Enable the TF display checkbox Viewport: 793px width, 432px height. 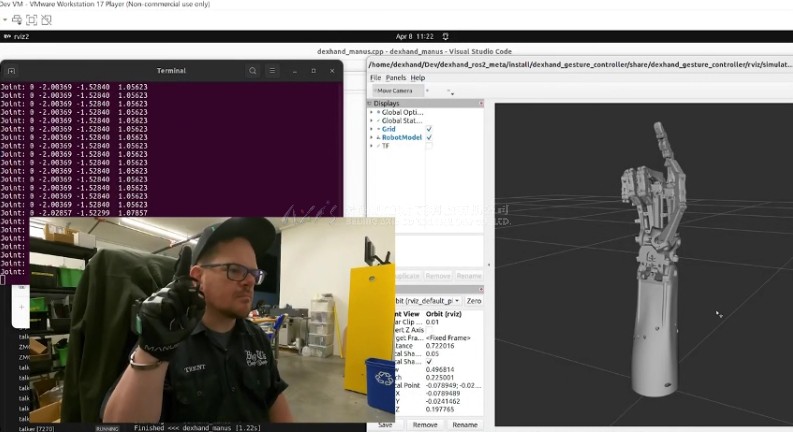(429, 146)
